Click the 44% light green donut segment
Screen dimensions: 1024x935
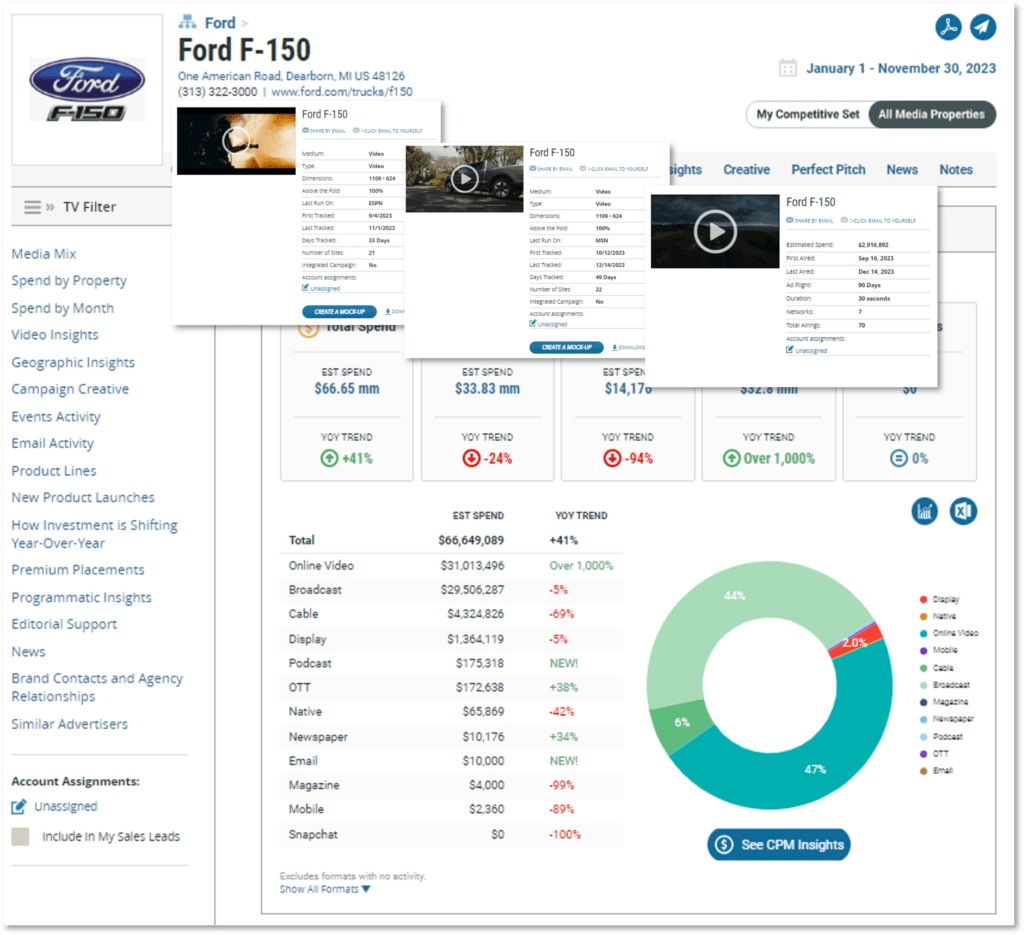point(735,595)
